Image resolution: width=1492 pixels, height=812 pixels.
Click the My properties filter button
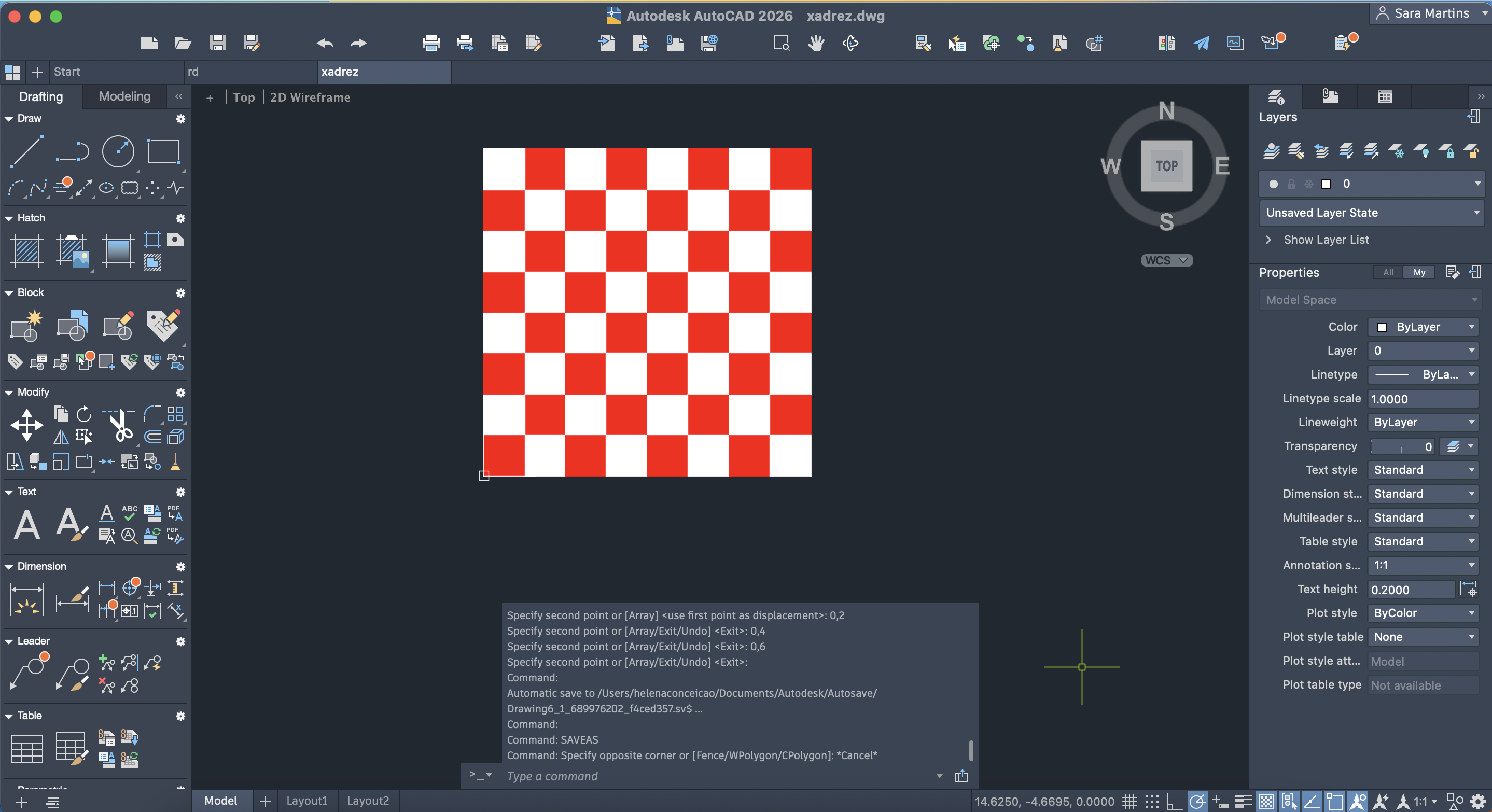coord(1419,272)
